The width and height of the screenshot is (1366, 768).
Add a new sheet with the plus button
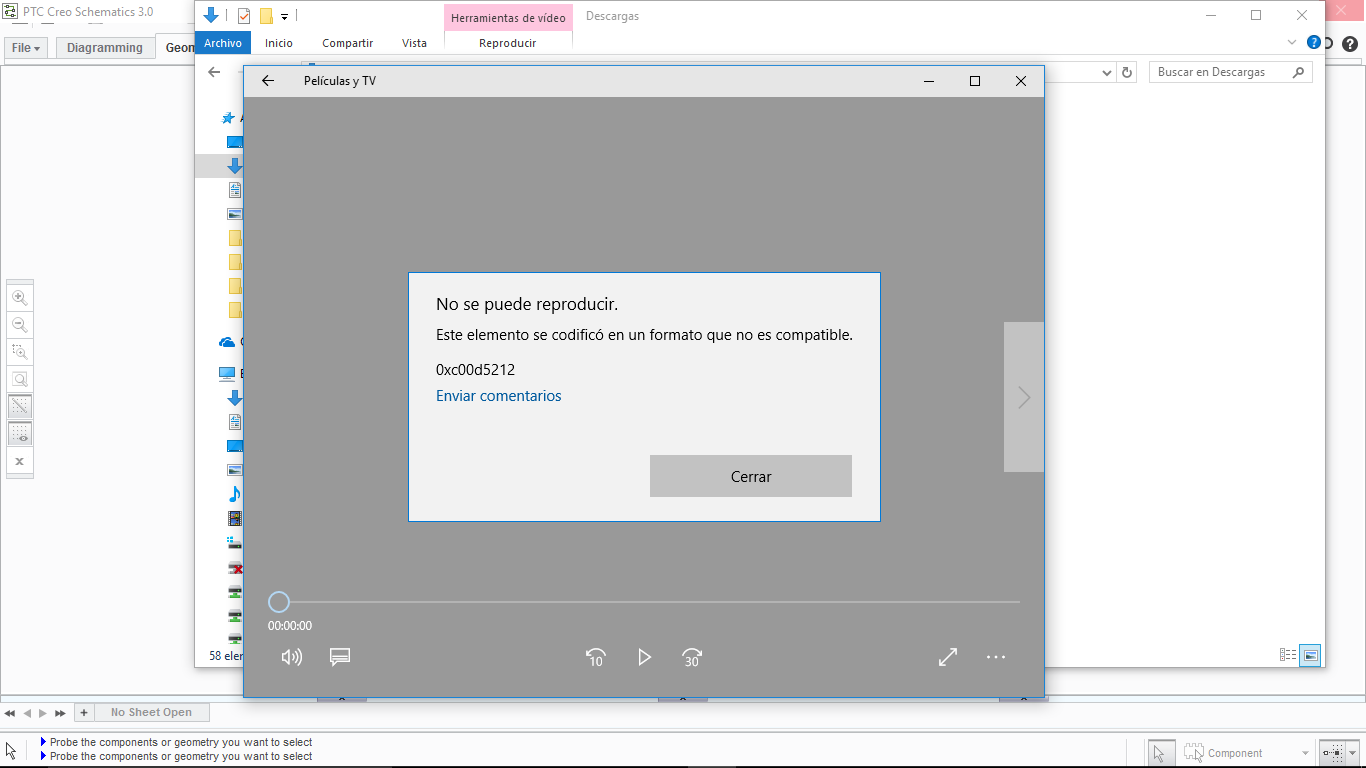pos(84,713)
